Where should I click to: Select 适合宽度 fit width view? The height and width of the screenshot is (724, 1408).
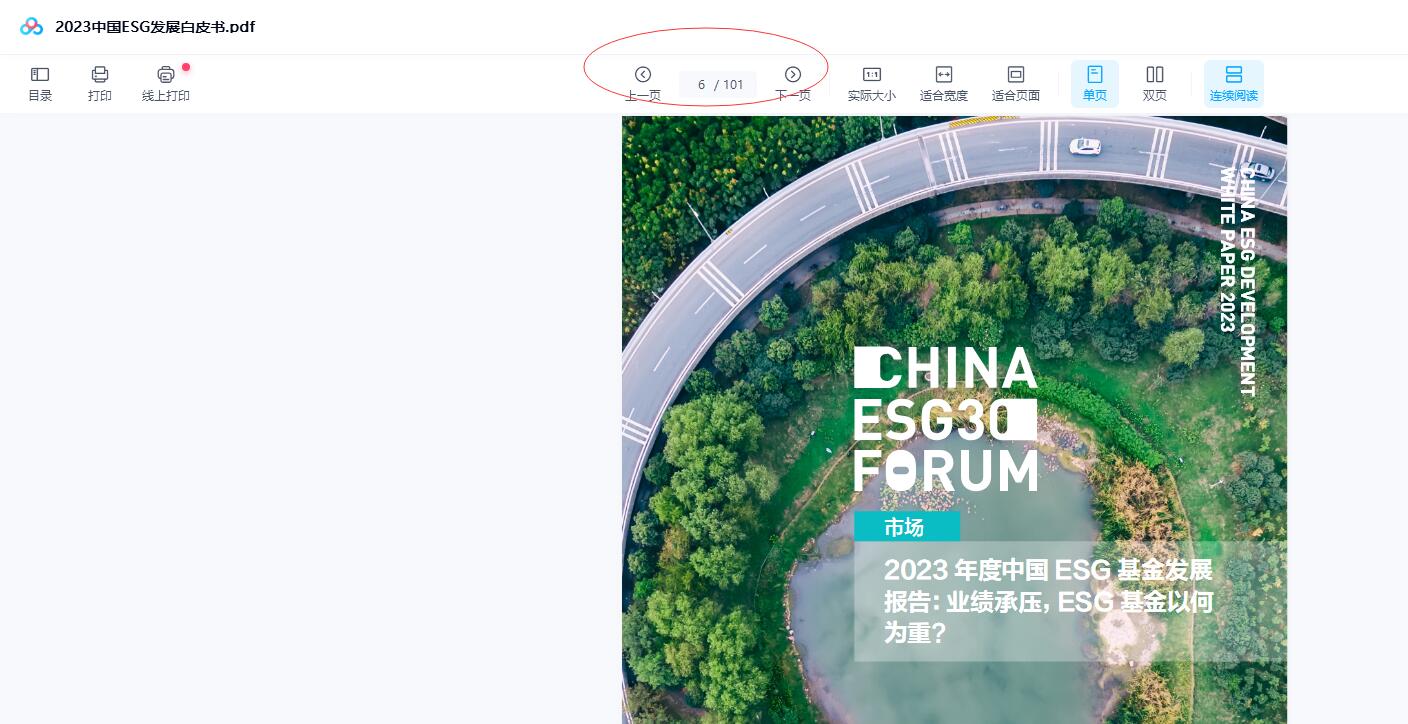[x=944, y=84]
